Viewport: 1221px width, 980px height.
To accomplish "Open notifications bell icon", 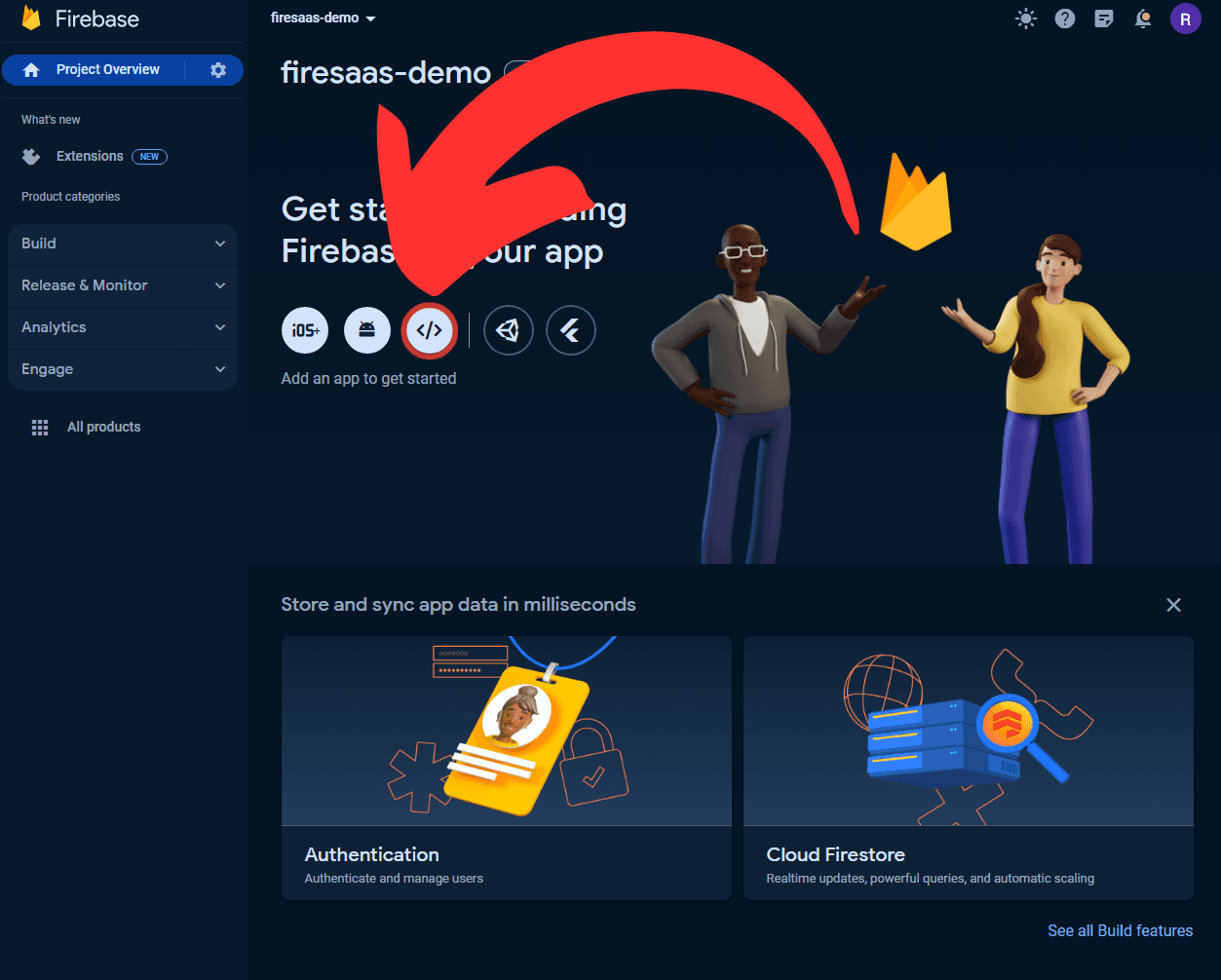I will tap(1143, 19).
